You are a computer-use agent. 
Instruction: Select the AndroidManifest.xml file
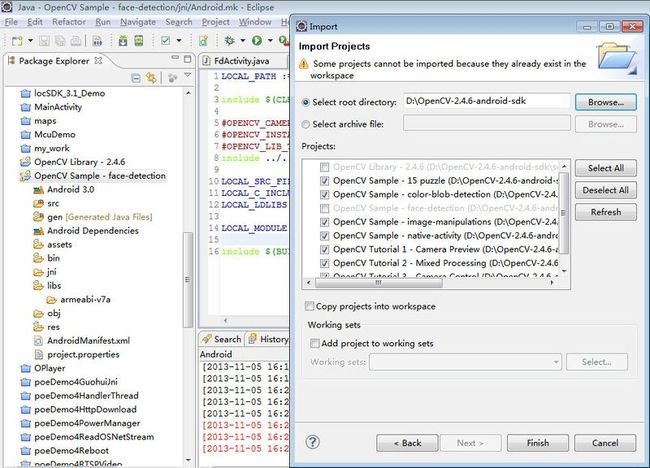point(88,341)
